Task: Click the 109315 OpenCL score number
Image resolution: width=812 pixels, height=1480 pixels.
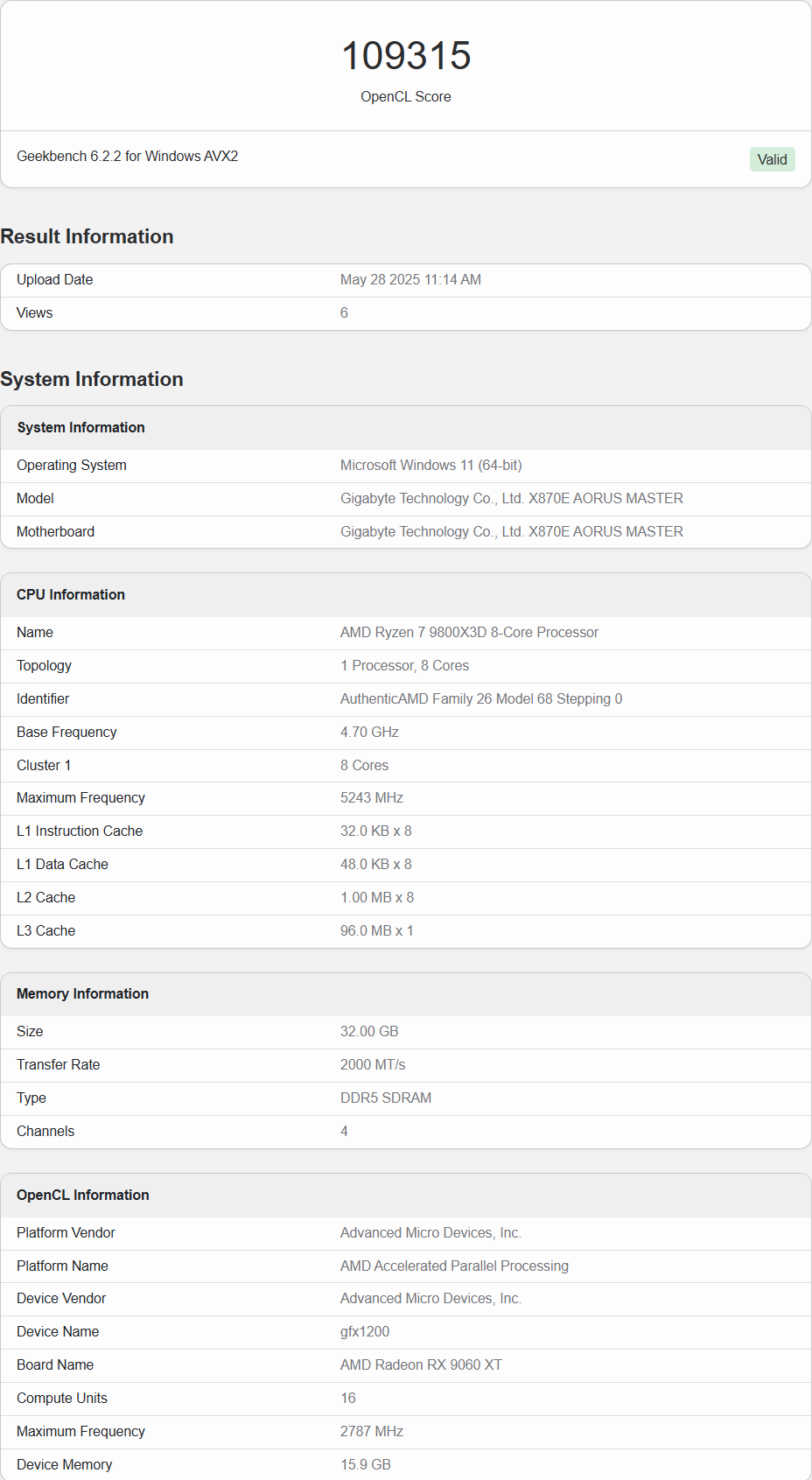Action: pos(406,56)
